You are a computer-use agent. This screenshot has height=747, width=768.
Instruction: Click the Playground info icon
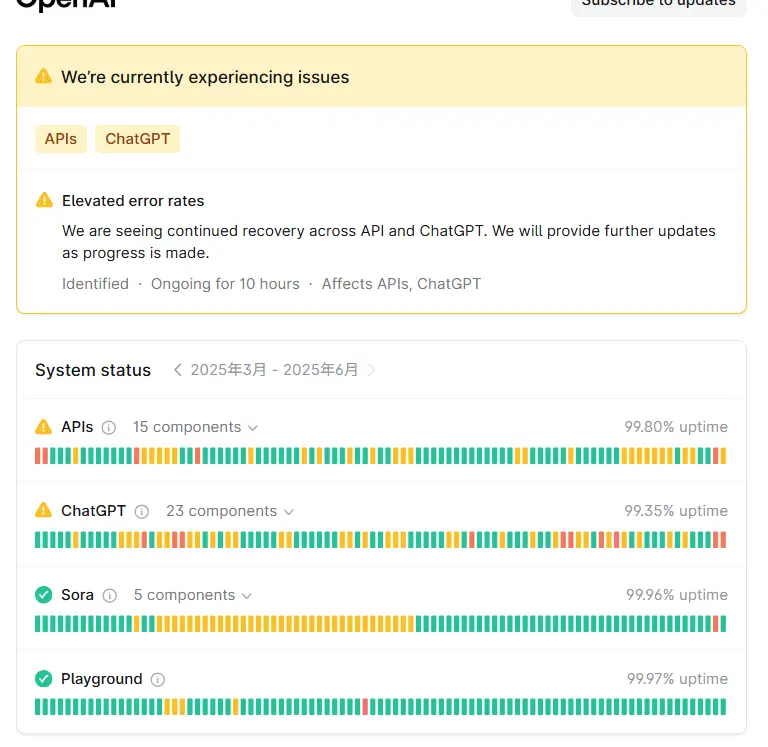tap(158, 679)
